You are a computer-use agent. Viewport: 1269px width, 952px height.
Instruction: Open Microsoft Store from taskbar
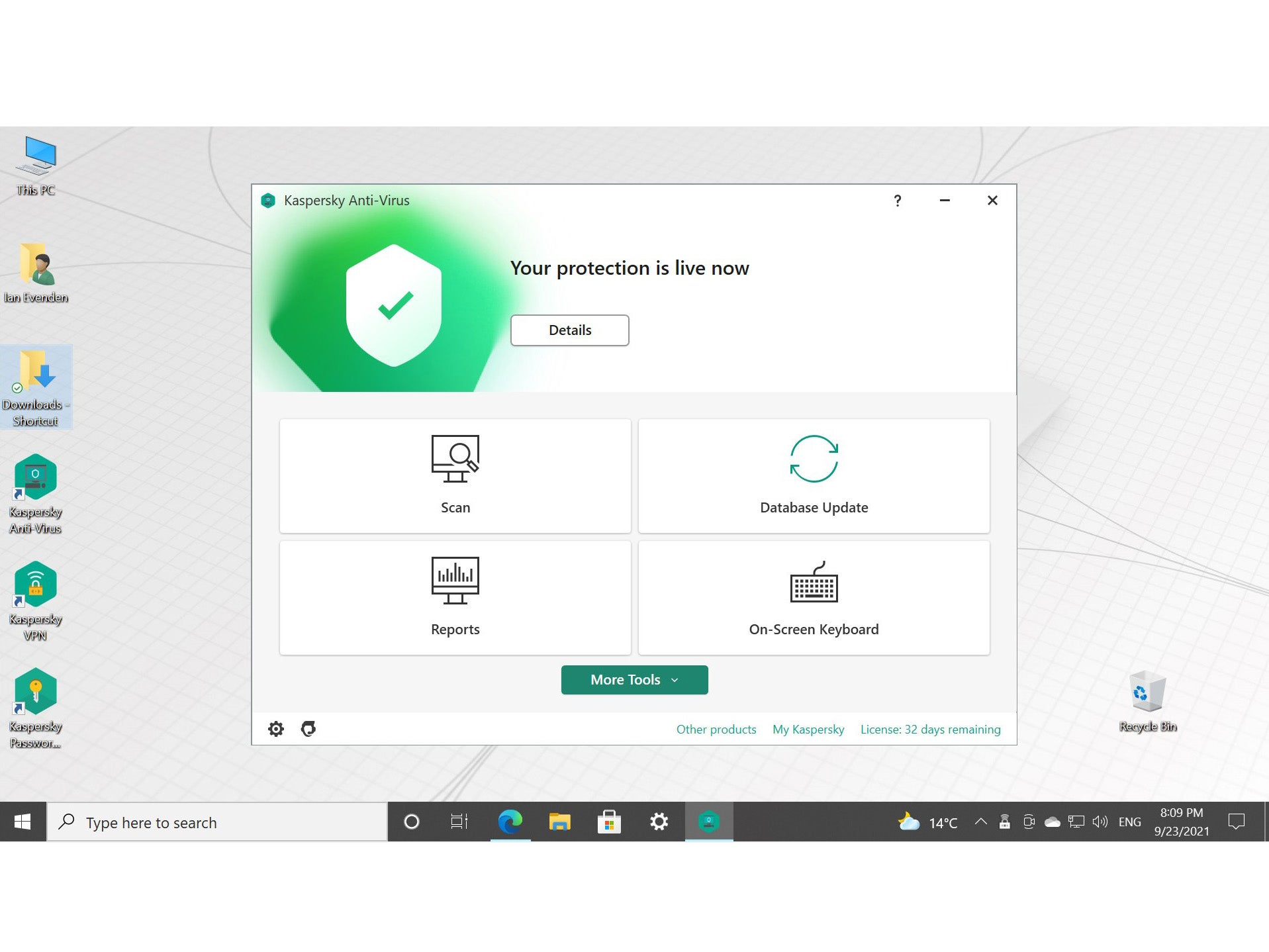click(x=609, y=822)
